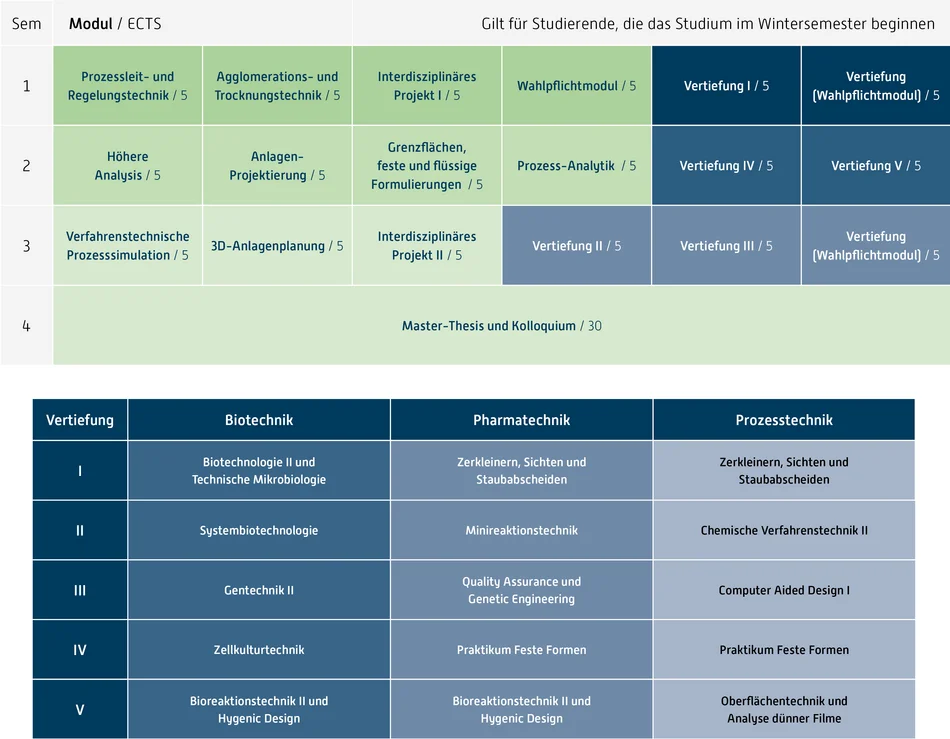Select the green 'Wahlpflichtmodul / 5' cell
Viewport: 950px width, 739px height.
coord(576,86)
